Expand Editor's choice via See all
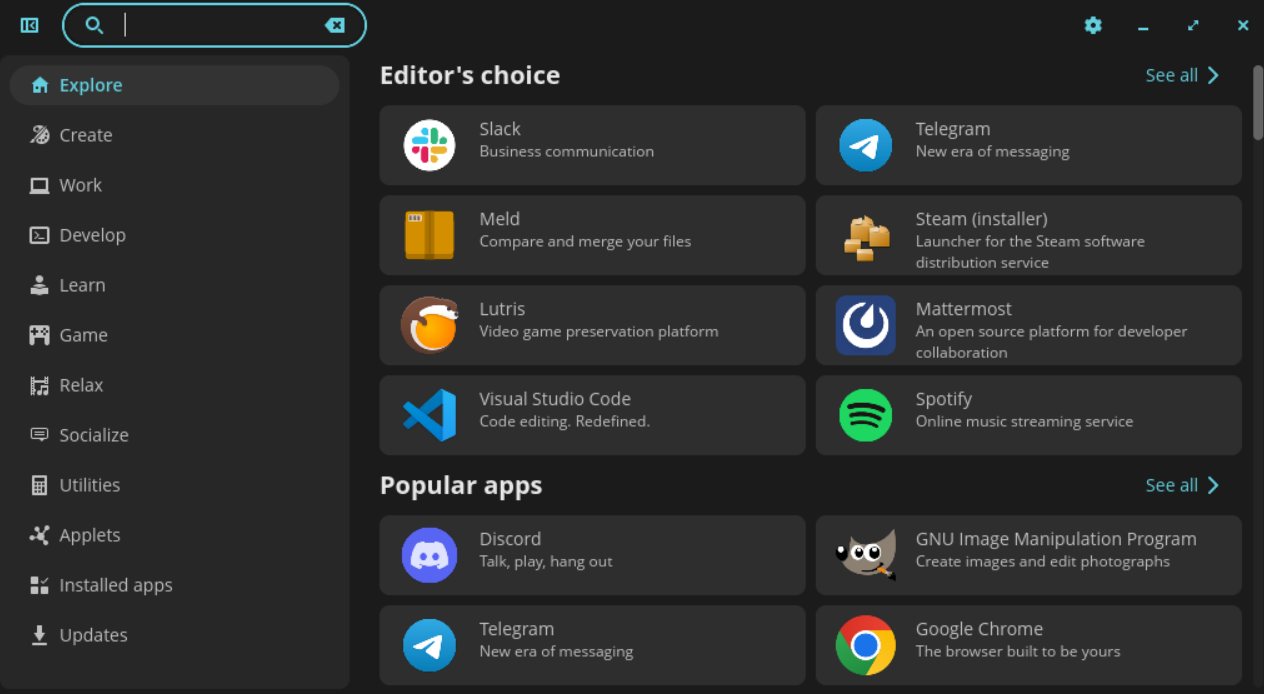This screenshot has width=1264, height=694. 1182,75
